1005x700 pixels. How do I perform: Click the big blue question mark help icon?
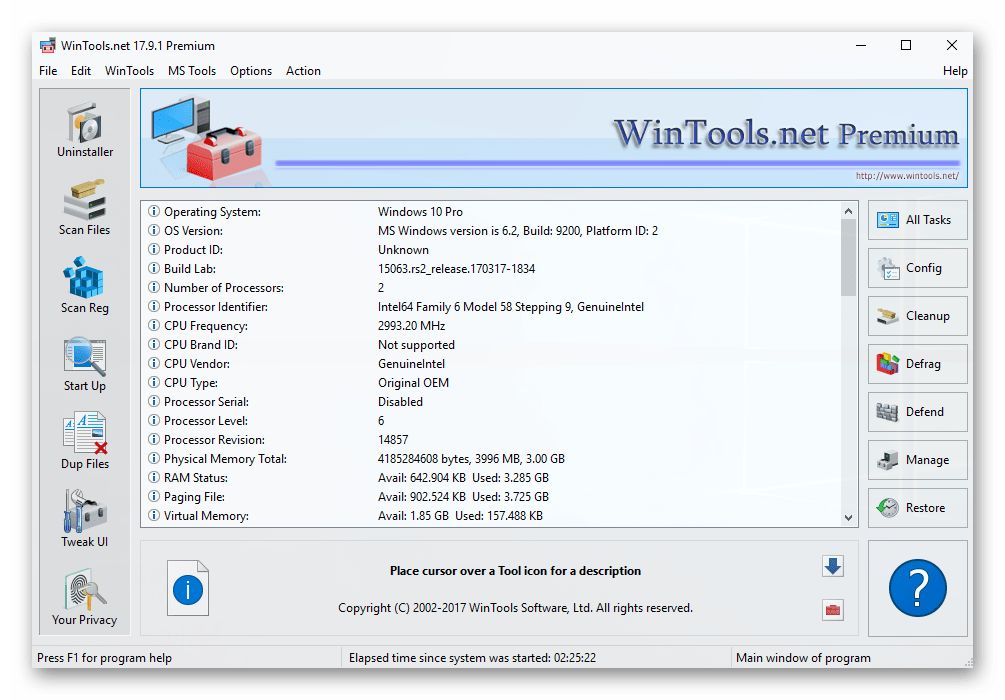tap(917, 588)
